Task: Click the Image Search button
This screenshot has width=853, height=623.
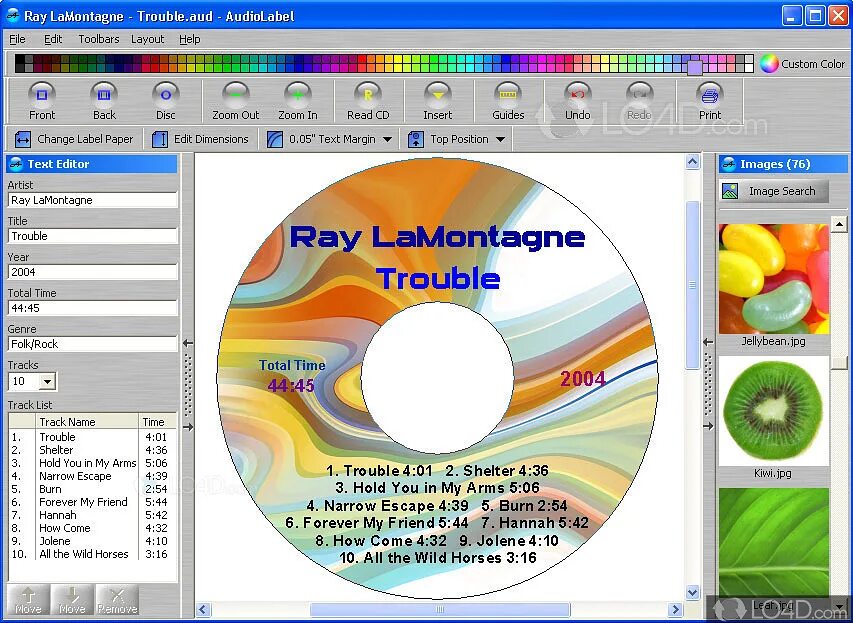Action: click(774, 191)
